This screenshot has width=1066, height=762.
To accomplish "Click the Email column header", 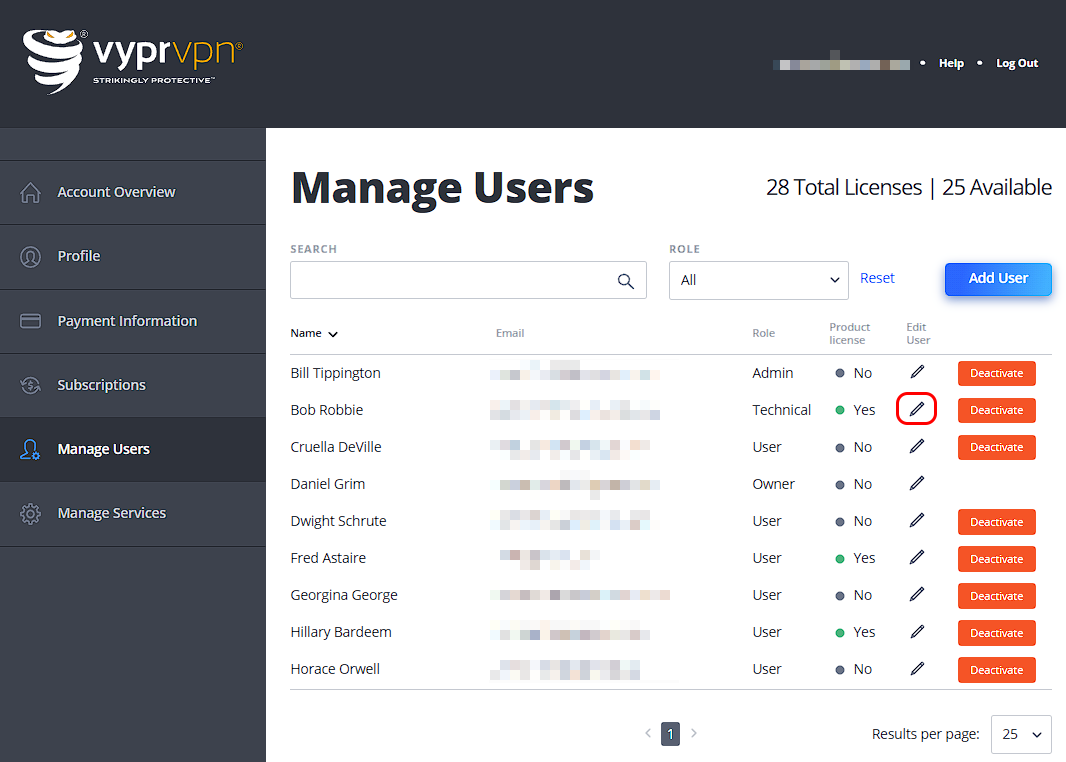I will [x=510, y=333].
